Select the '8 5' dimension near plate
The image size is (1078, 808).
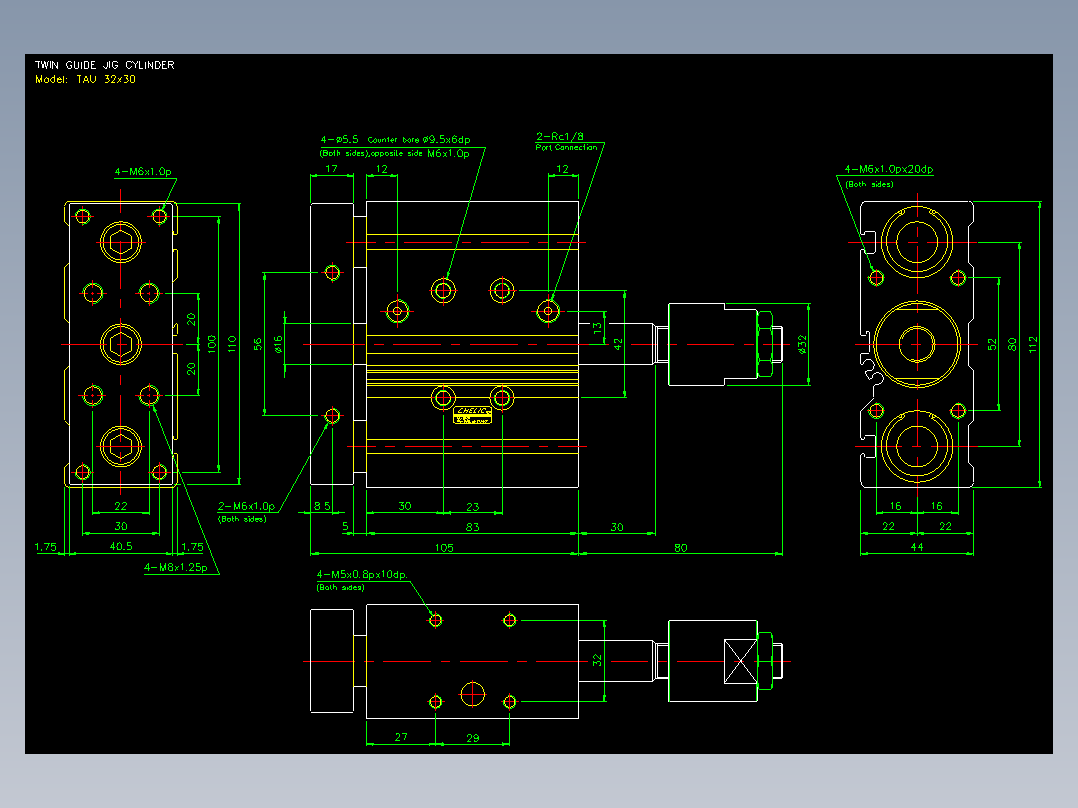click(x=322, y=506)
